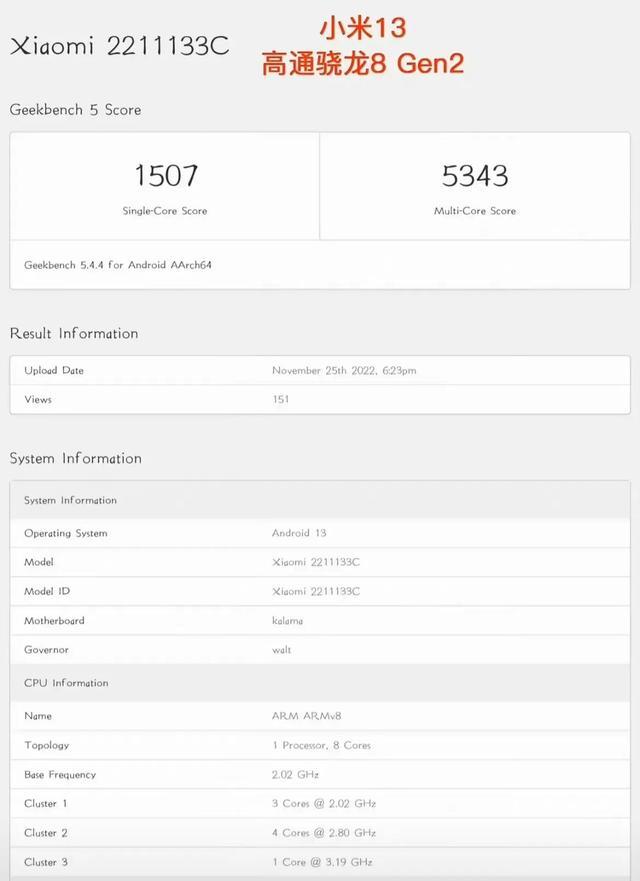
Task: Select the Android 13 operating system value
Action: [x=299, y=533]
